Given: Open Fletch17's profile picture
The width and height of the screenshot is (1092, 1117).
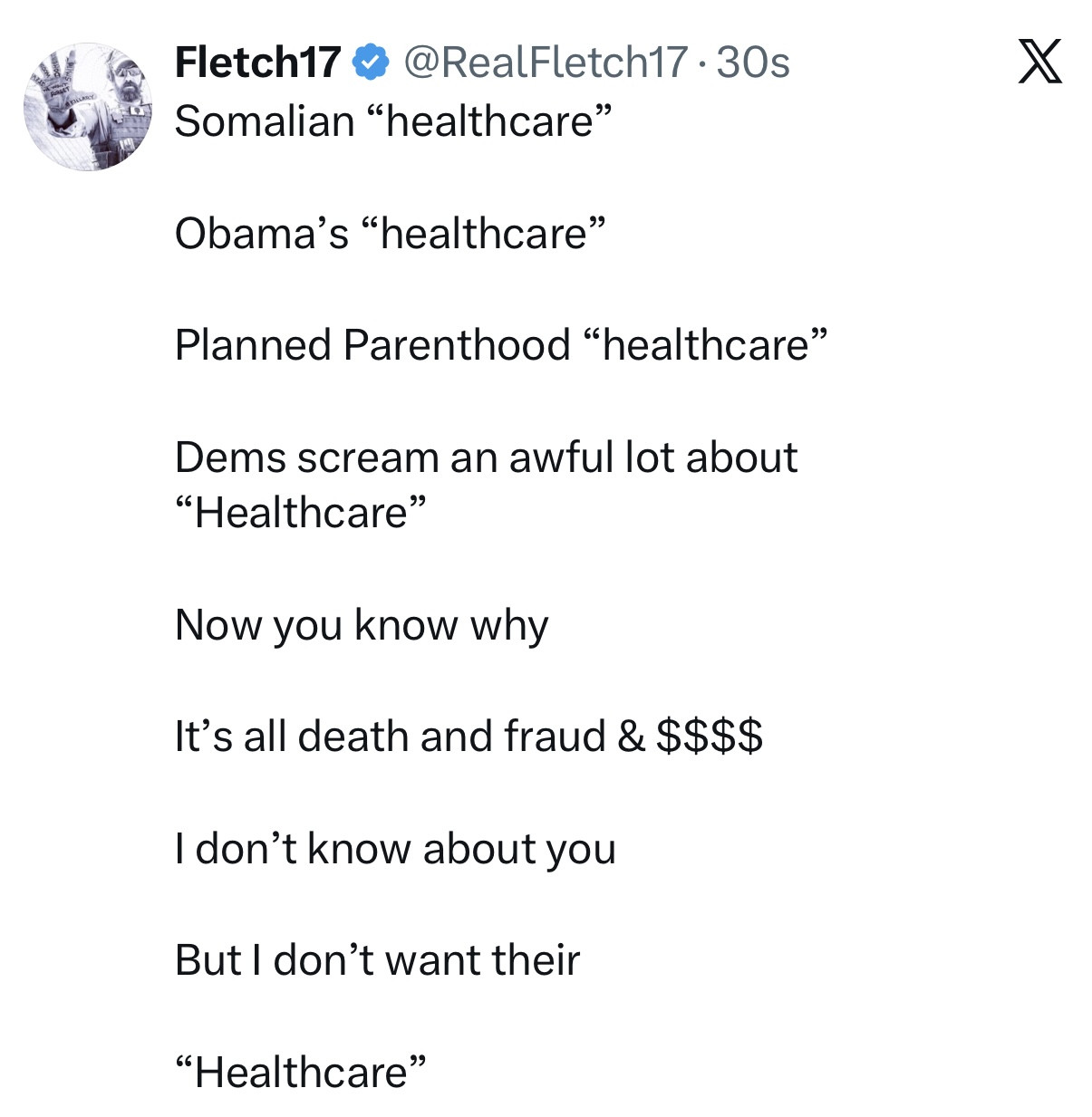Looking at the screenshot, I should tap(88, 107).
